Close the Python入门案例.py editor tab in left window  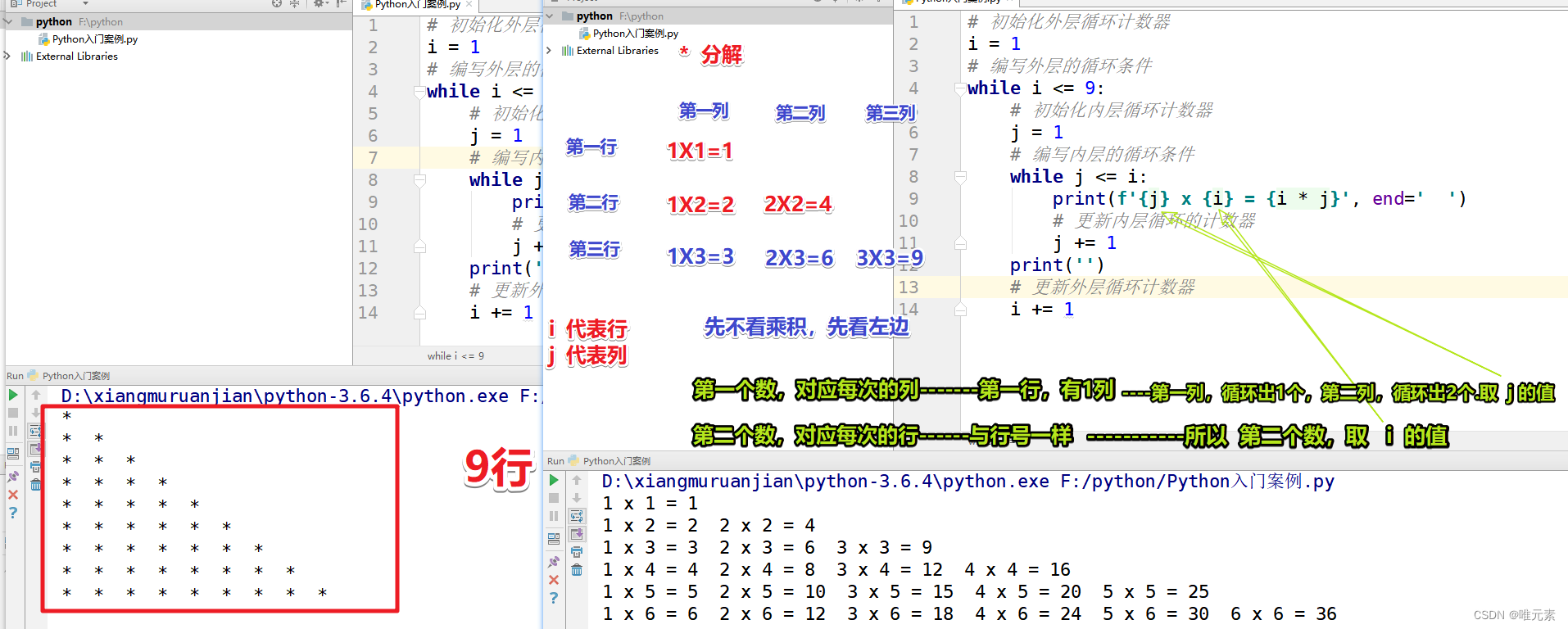pyautogui.click(x=469, y=4)
